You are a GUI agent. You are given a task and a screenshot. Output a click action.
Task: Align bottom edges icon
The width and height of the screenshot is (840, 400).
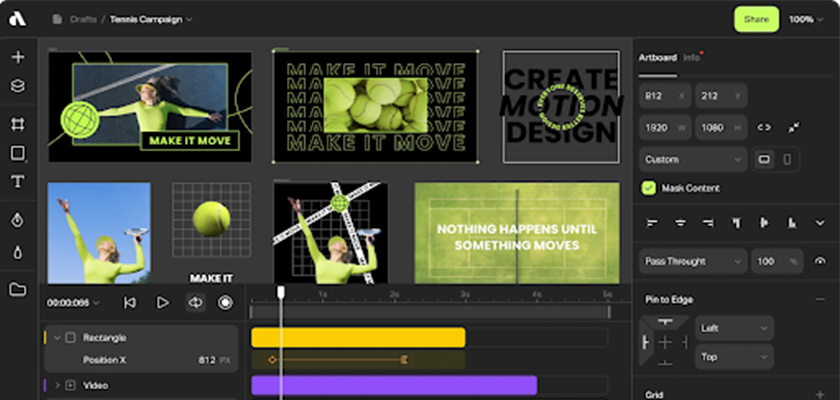coord(791,223)
